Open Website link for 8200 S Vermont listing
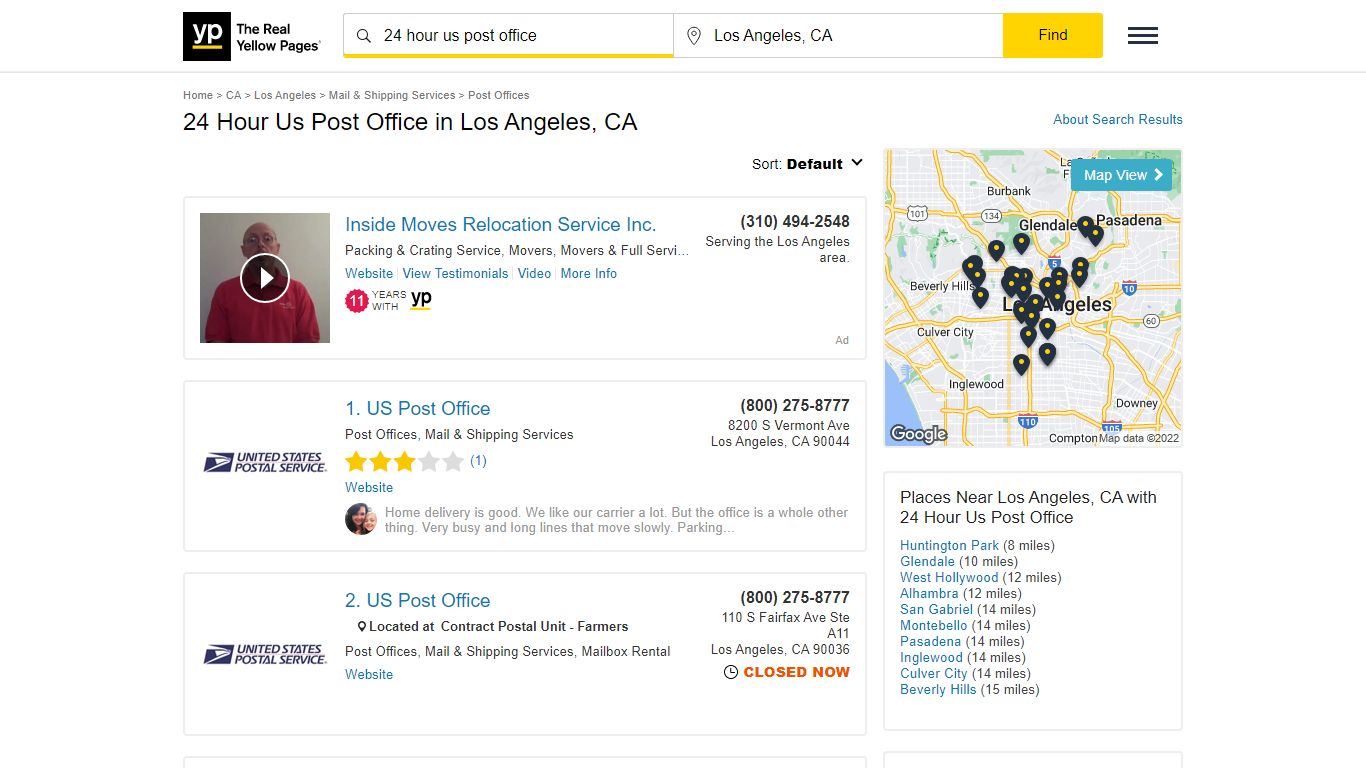The height and width of the screenshot is (768, 1366). click(x=369, y=487)
